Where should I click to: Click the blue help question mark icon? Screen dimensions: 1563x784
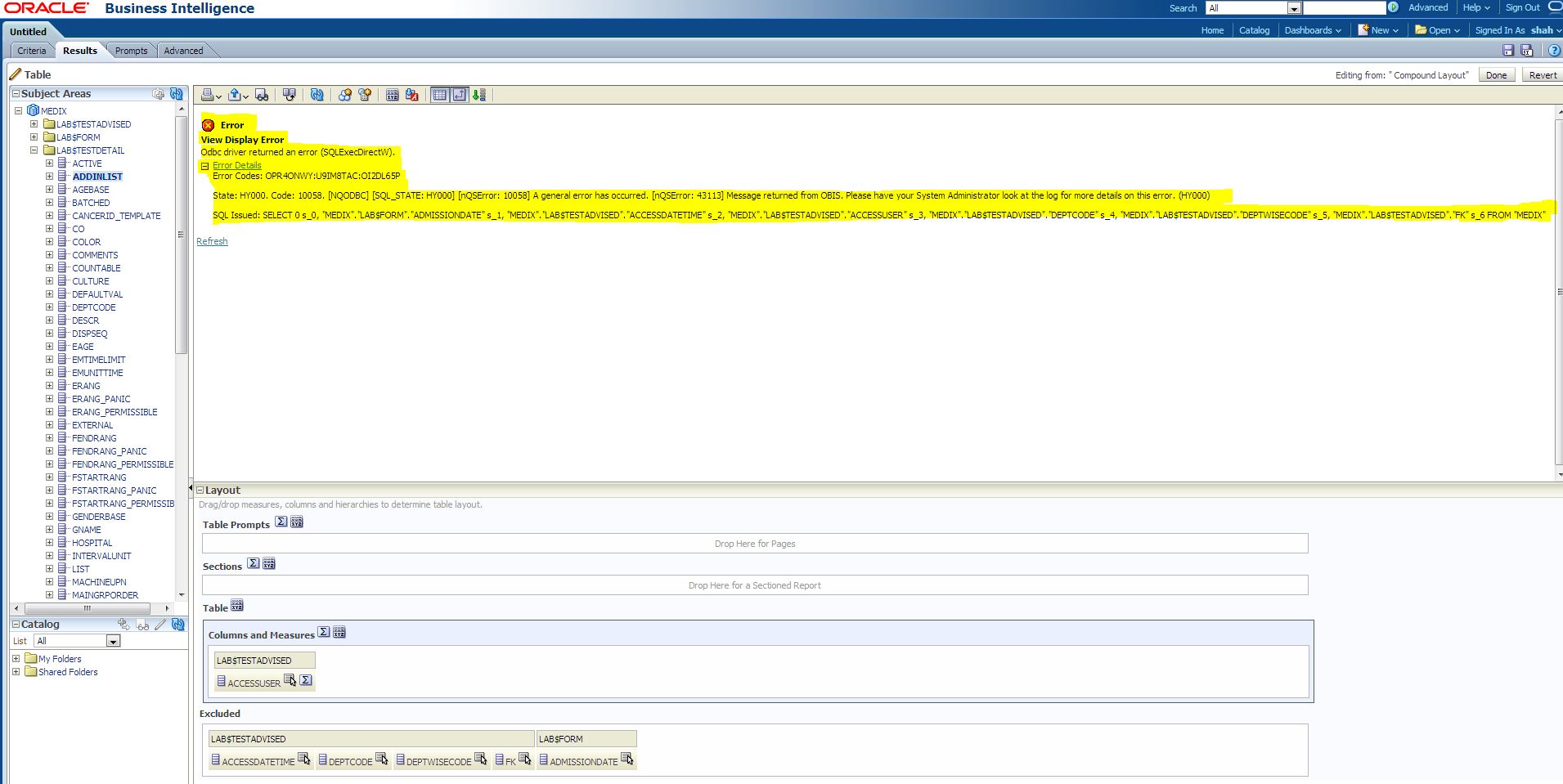(1554, 51)
